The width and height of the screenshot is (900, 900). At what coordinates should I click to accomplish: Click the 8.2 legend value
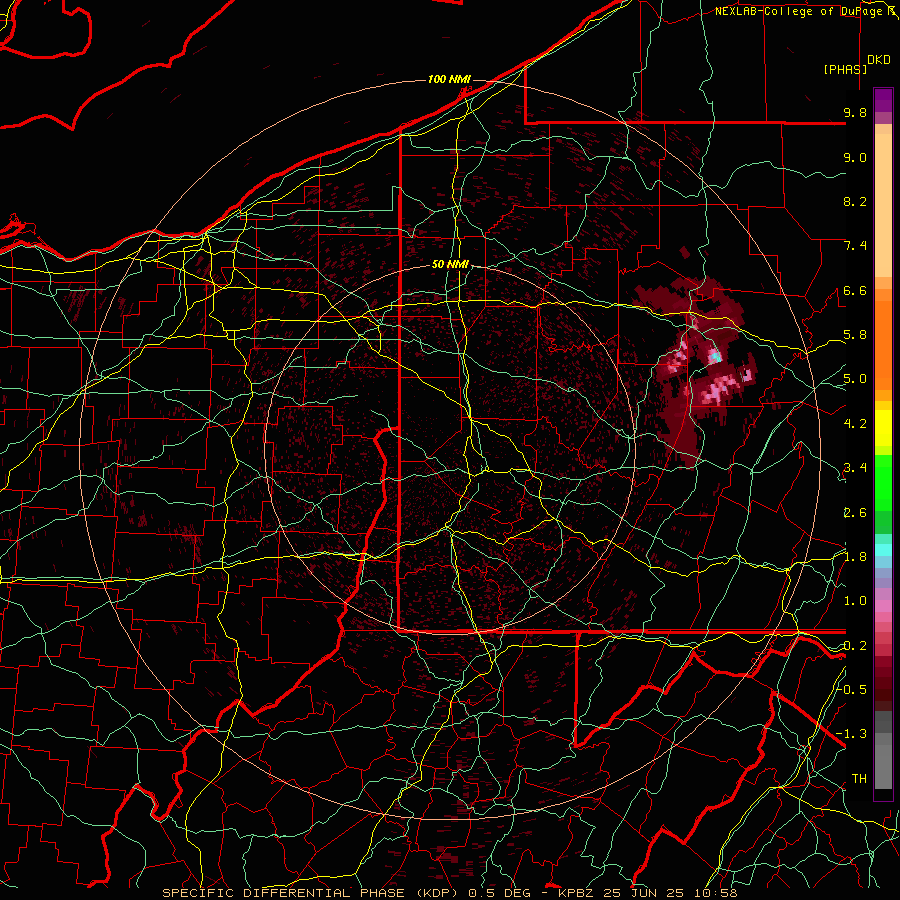(855, 201)
